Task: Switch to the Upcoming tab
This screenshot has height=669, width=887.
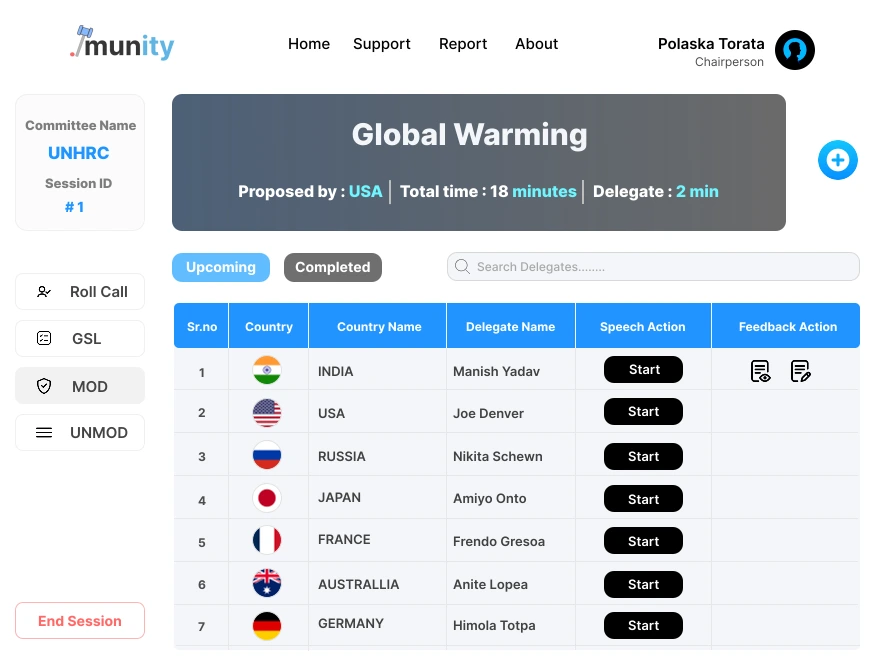Action: click(221, 267)
